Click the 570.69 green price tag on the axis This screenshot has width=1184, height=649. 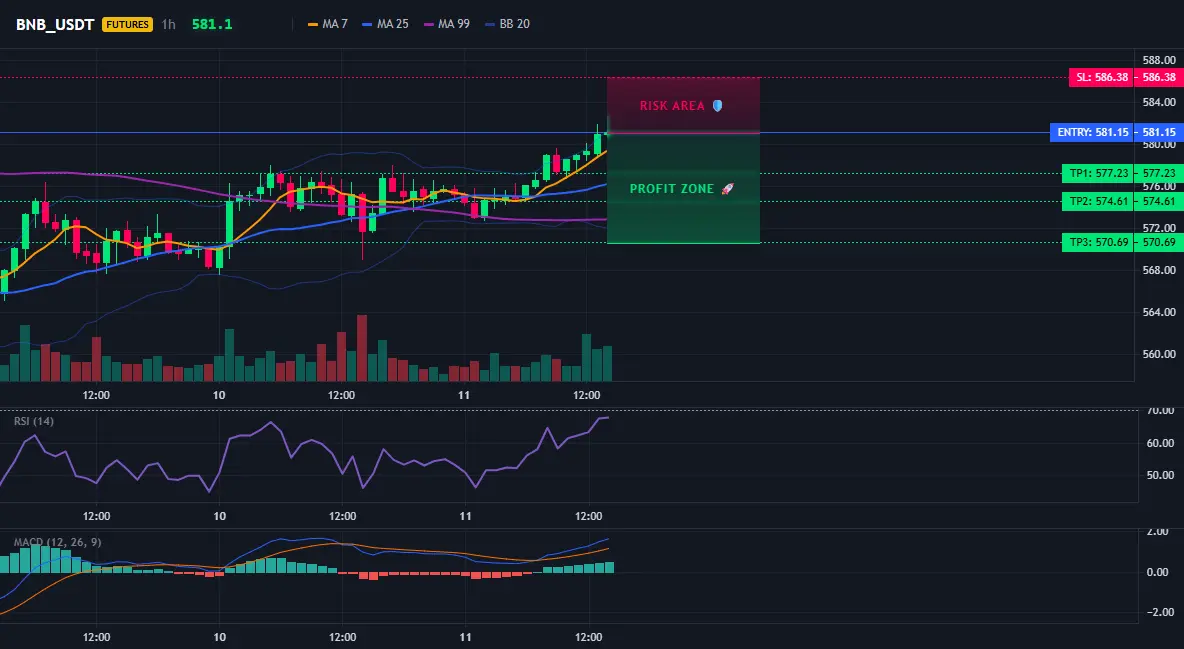click(1159, 243)
